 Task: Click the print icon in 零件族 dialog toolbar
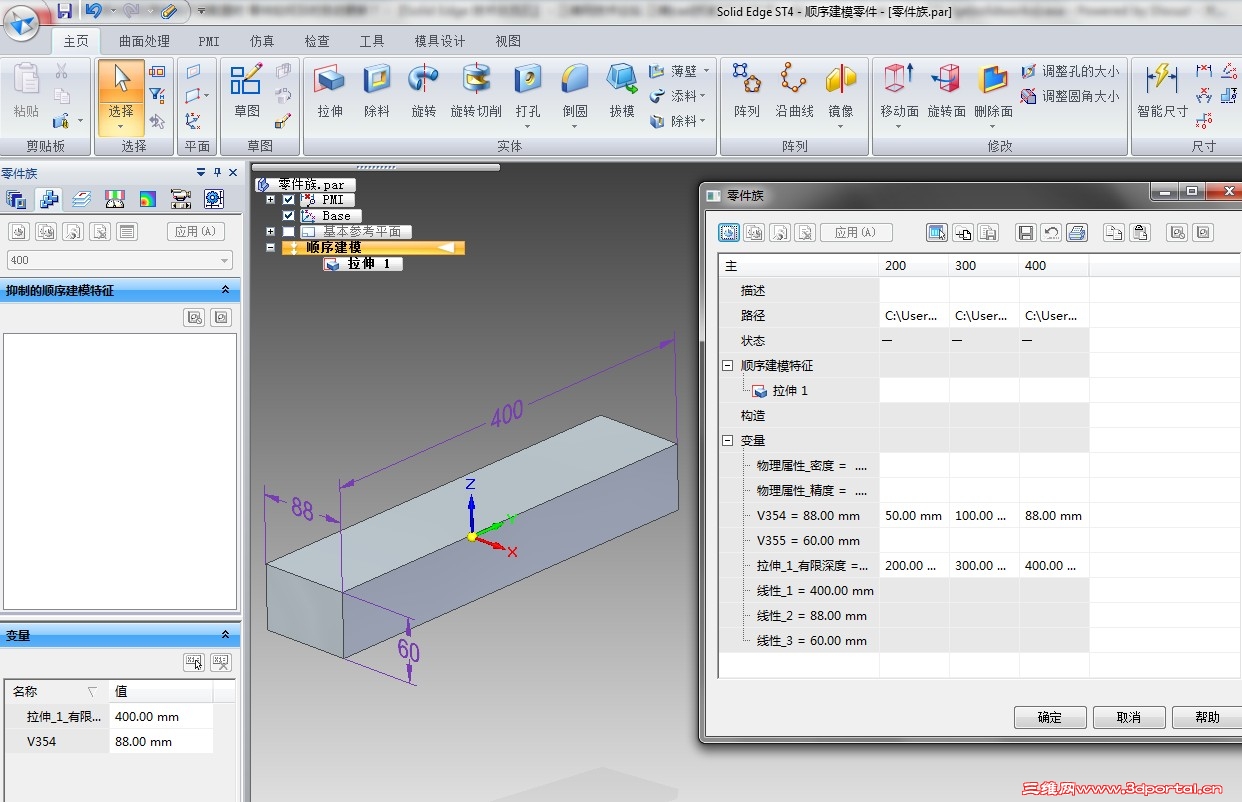tap(1077, 232)
